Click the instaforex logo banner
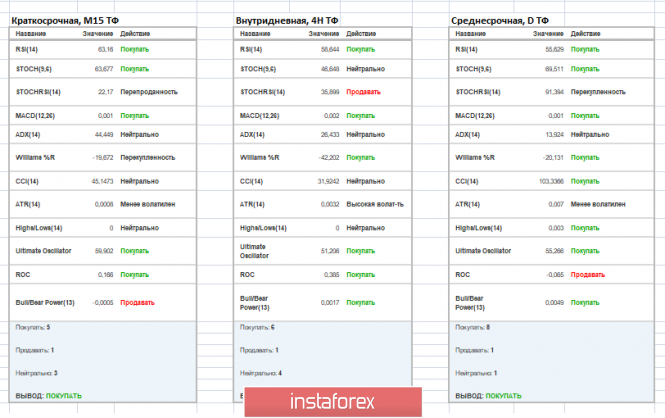This screenshot has height=418, width=665. coord(333,401)
